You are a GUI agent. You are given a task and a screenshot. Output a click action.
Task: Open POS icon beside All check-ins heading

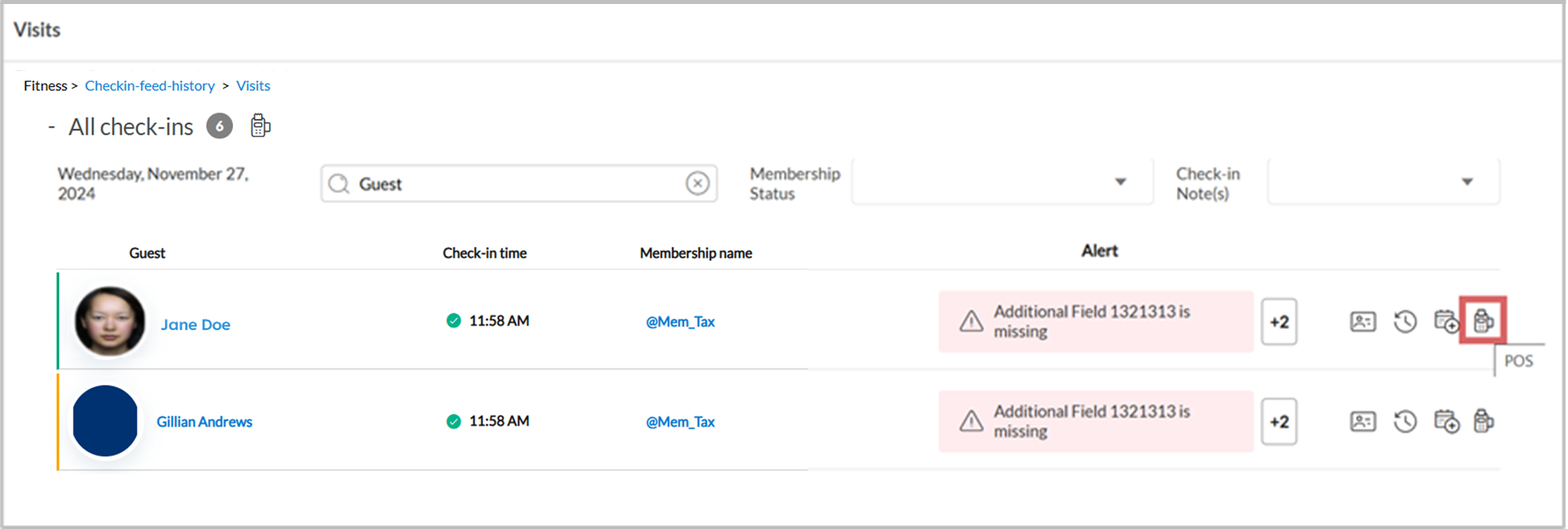260,125
